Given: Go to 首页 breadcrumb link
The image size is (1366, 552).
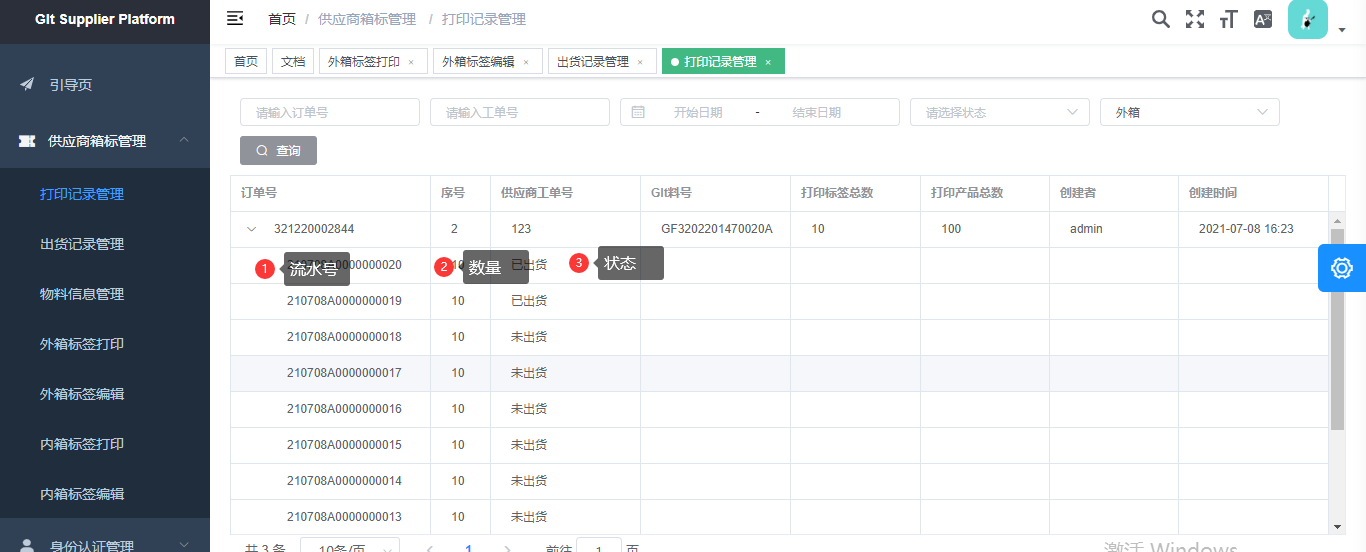Looking at the screenshot, I should (282, 19).
